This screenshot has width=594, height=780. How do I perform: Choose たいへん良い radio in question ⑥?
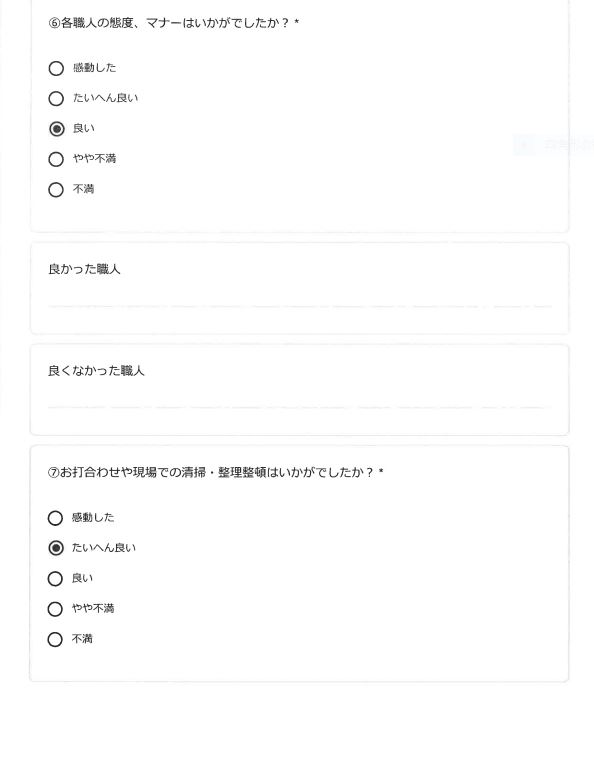(x=56, y=98)
